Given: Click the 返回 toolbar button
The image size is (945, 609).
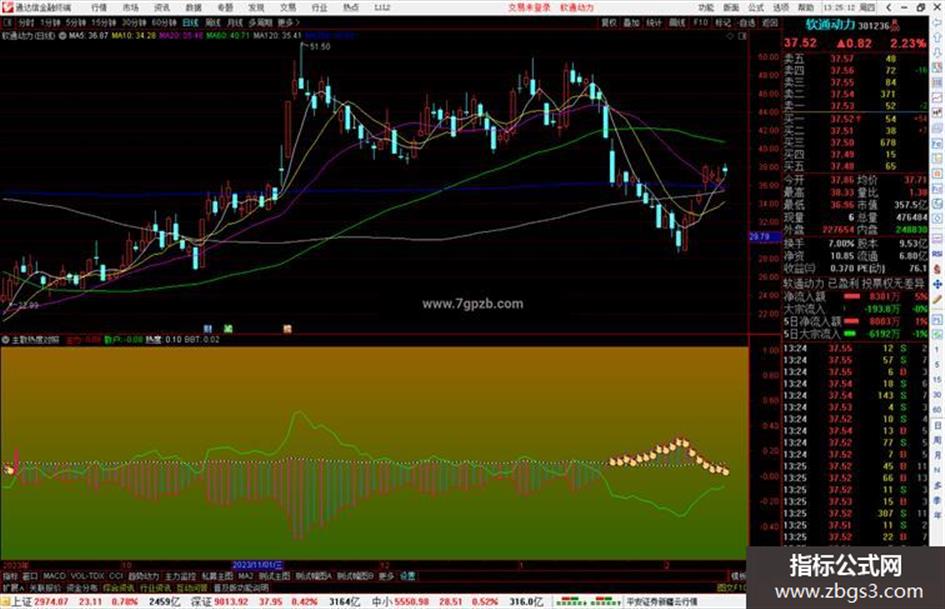Looking at the screenshot, I should coord(770,22).
